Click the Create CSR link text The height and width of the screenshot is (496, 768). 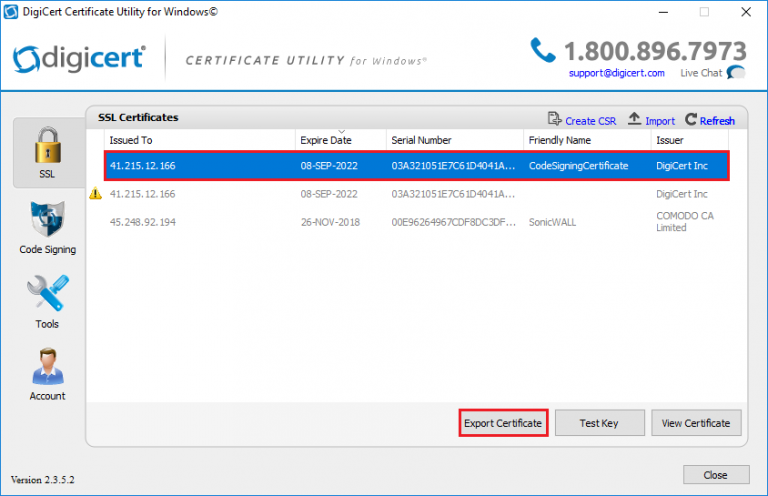(x=591, y=121)
